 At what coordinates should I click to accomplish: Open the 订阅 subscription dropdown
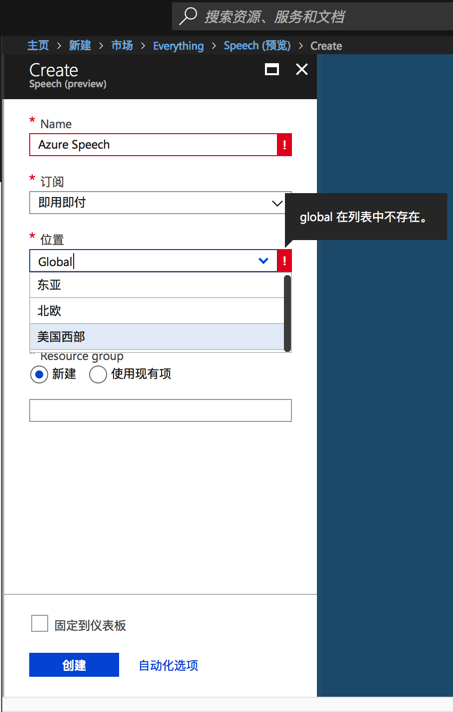pos(160,203)
